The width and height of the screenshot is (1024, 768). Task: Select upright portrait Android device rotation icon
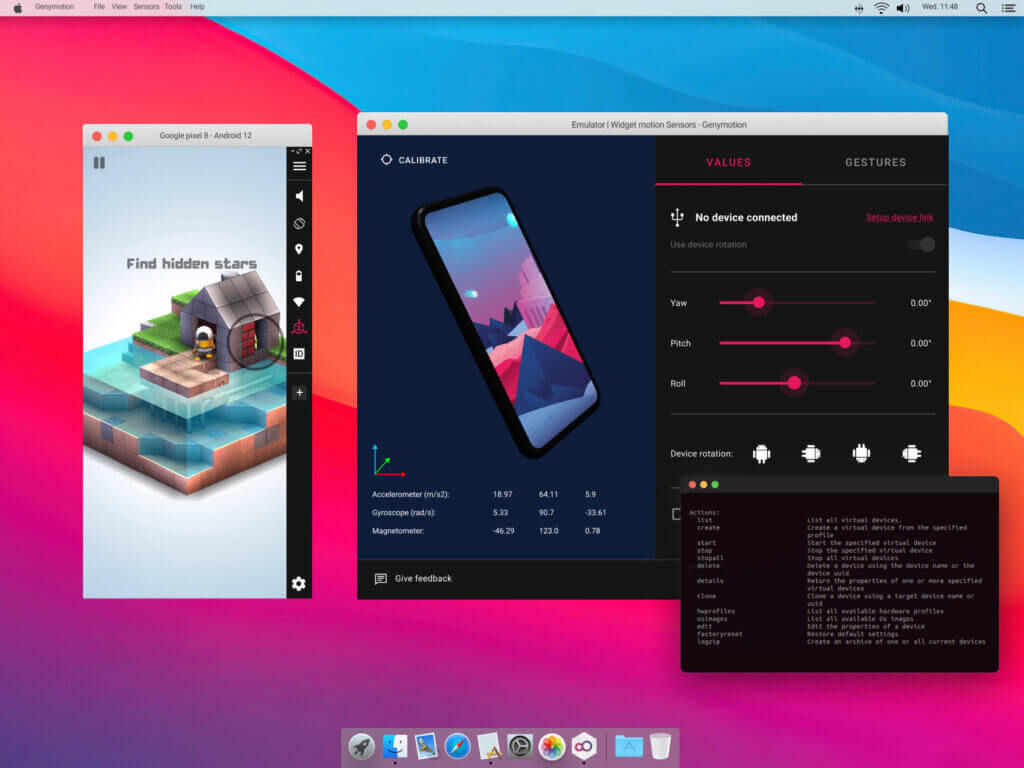pos(761,453)
